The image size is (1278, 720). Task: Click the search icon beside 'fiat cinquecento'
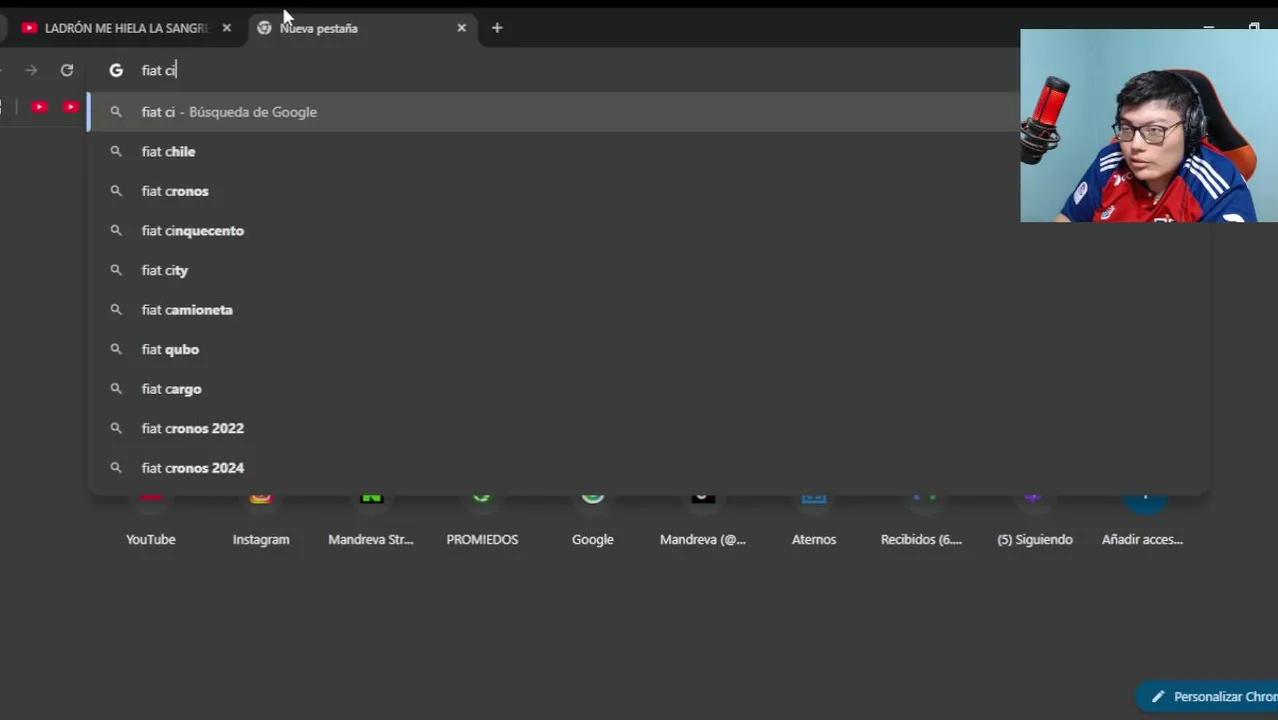pos(116,230)
